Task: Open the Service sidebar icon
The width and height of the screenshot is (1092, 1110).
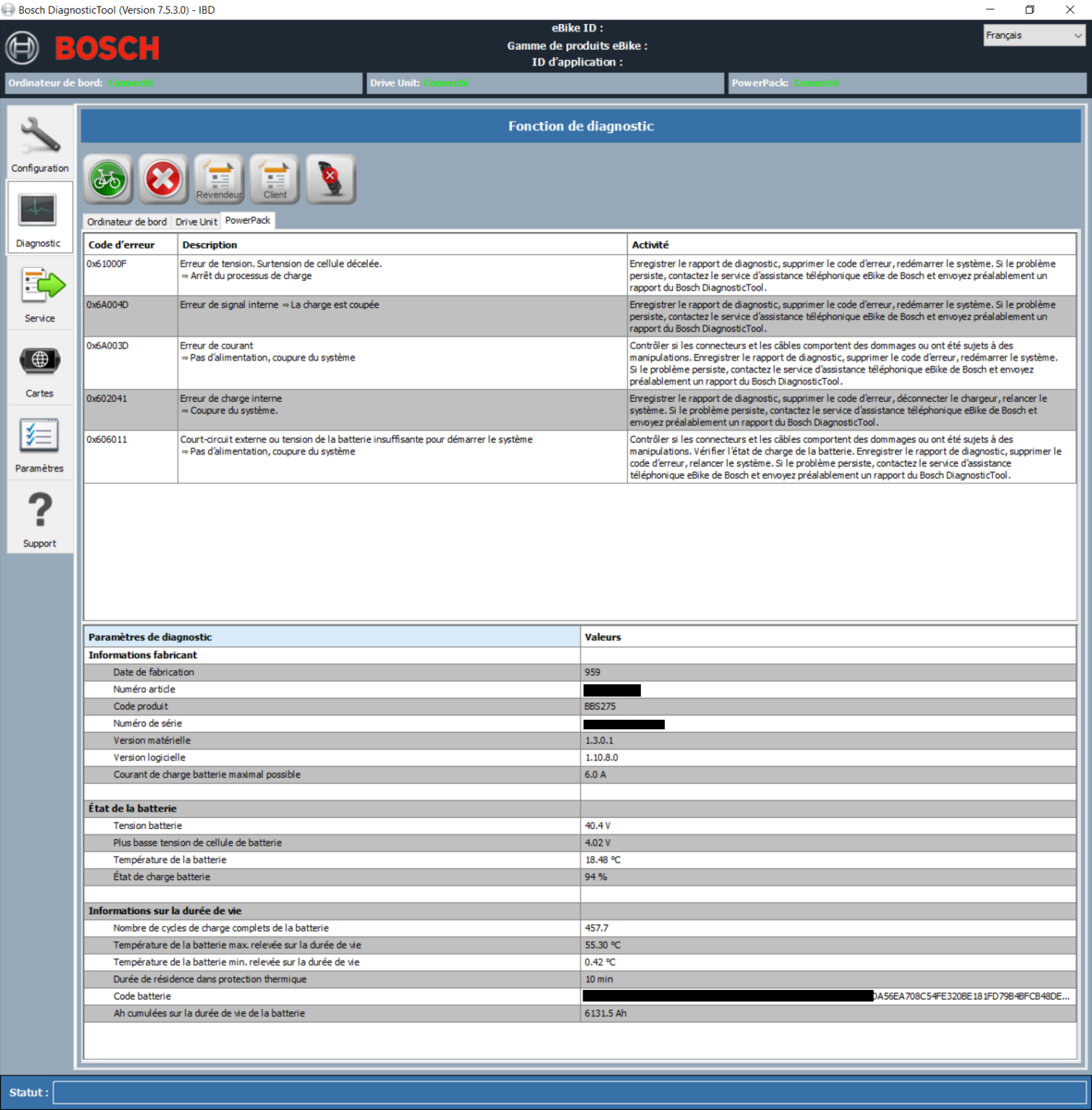Action: click(42, 286)
